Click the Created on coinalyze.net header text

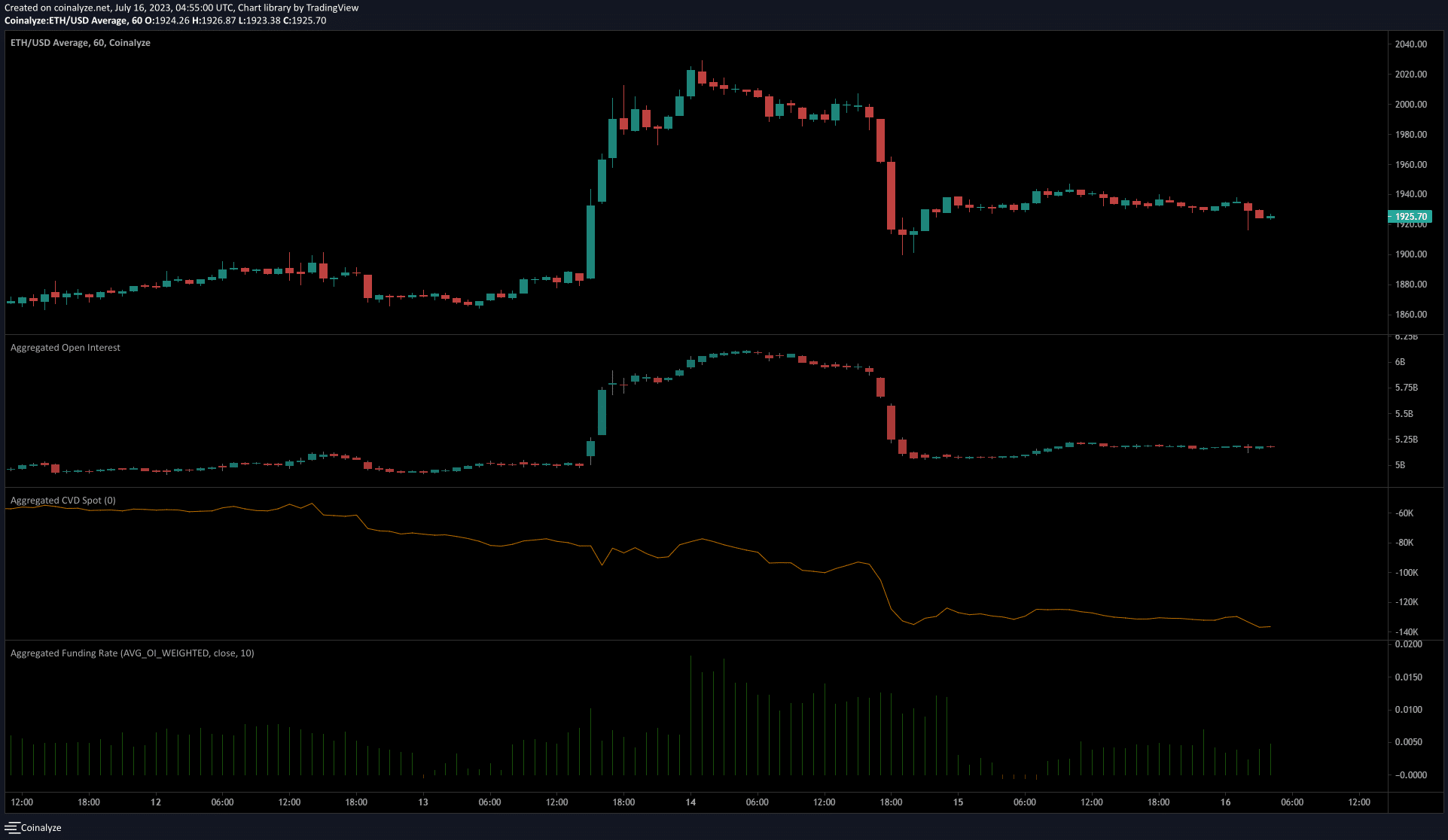point(181,8)
